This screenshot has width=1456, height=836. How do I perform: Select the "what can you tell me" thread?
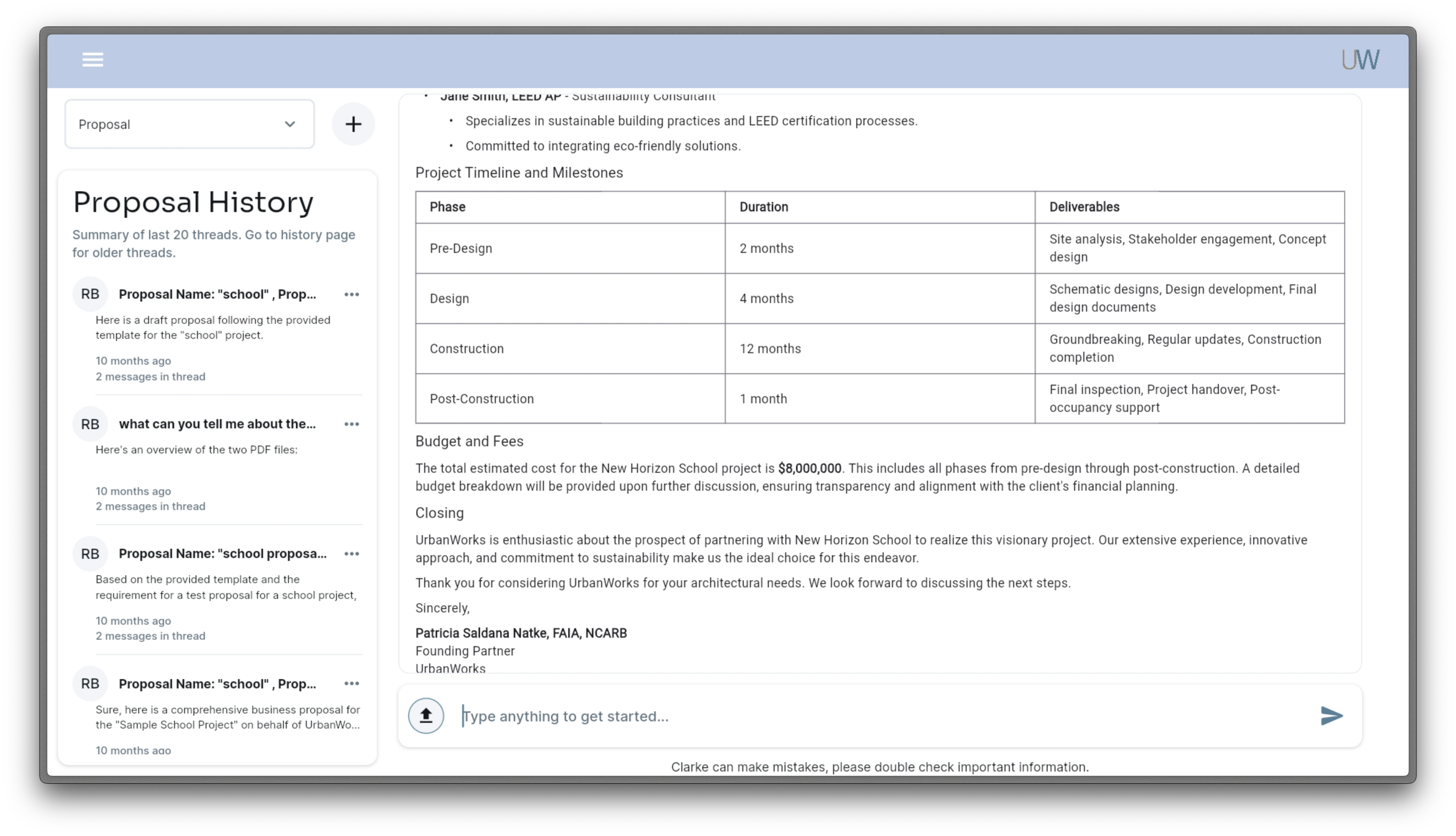(217, 424)
